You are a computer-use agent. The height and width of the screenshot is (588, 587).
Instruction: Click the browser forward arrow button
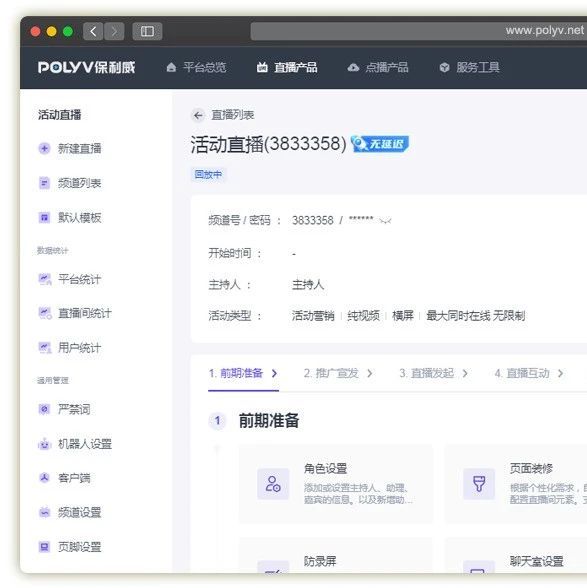tap(114, 31)
